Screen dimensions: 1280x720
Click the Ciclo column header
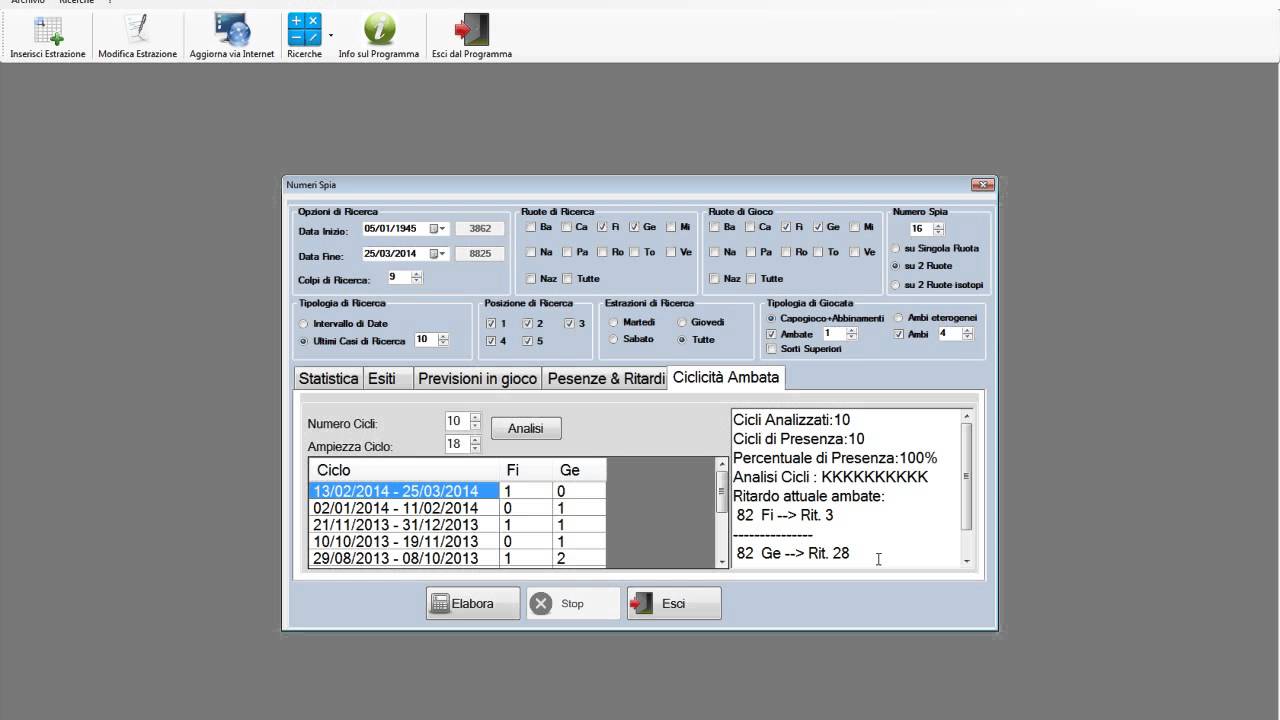pyautogui.click(x=404, y=470)
